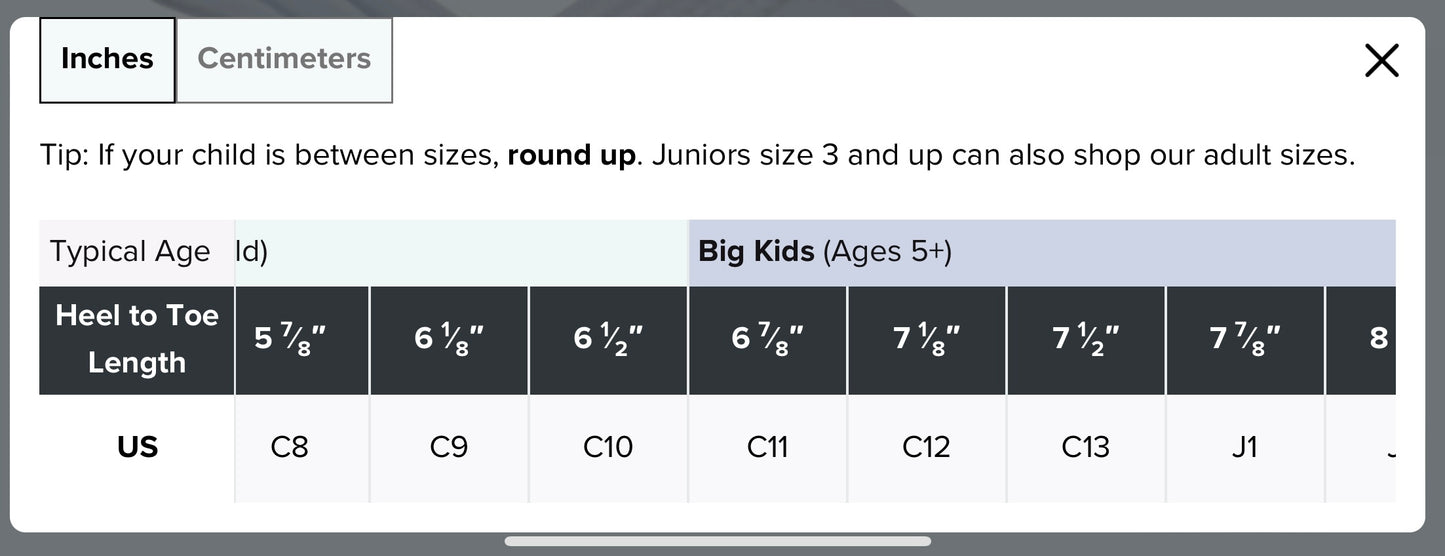Click the C13 size cell

point(1085,446)
